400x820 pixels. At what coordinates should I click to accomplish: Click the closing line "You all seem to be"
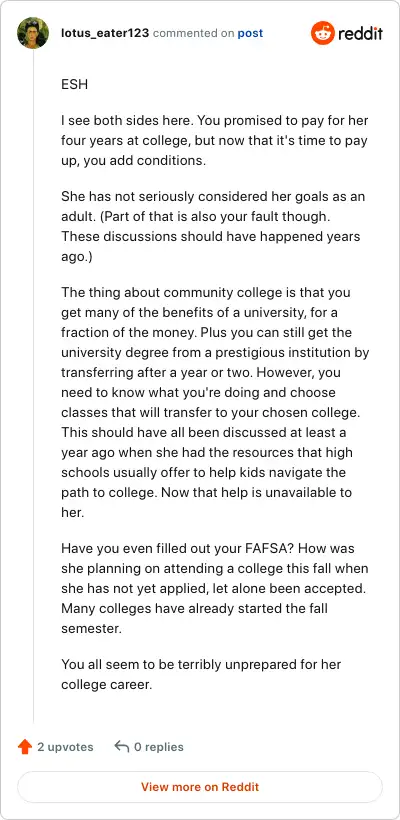tap(201, 675)
